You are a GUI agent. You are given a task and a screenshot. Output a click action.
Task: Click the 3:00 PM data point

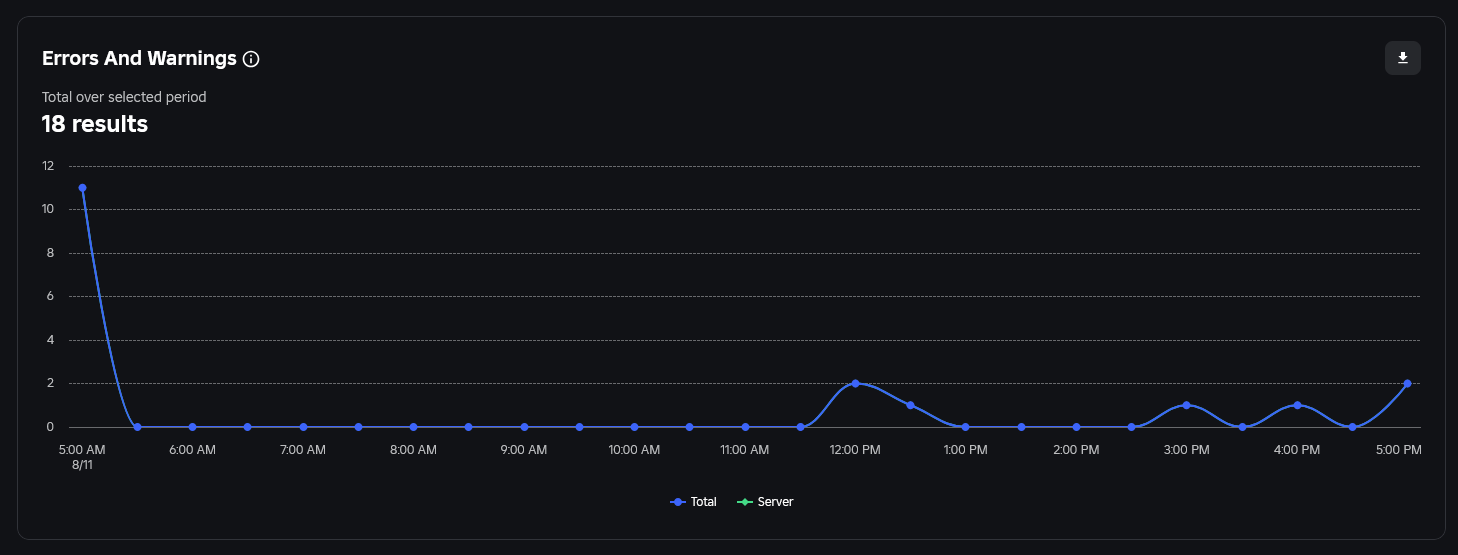pyautogui.click(x=1186, y=405)
